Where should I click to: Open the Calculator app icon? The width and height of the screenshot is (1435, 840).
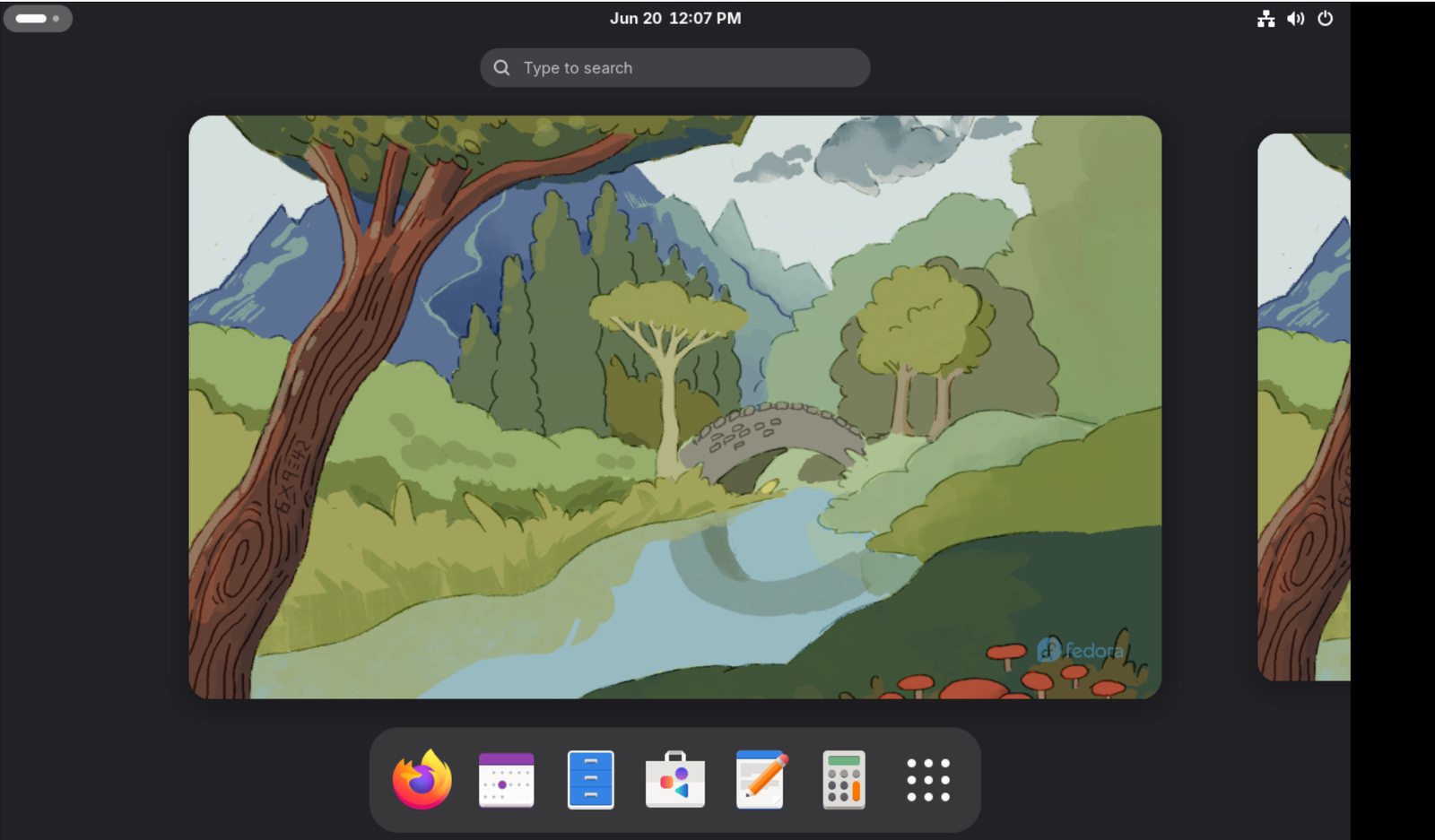coord(844,780)
